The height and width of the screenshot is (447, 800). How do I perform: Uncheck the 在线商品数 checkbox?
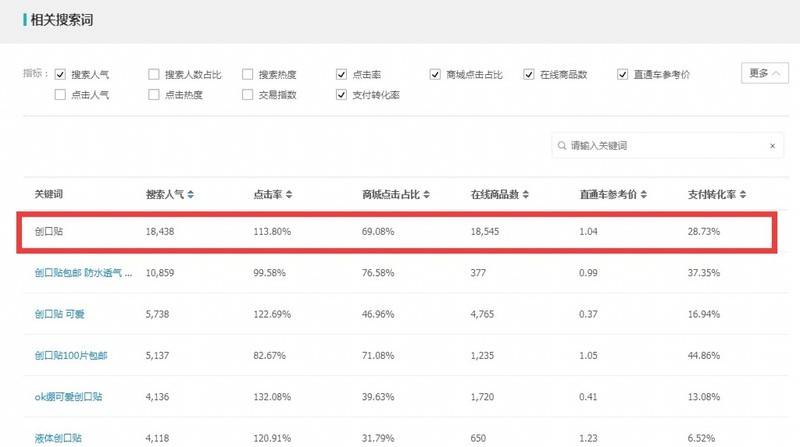tap(529, 74)
